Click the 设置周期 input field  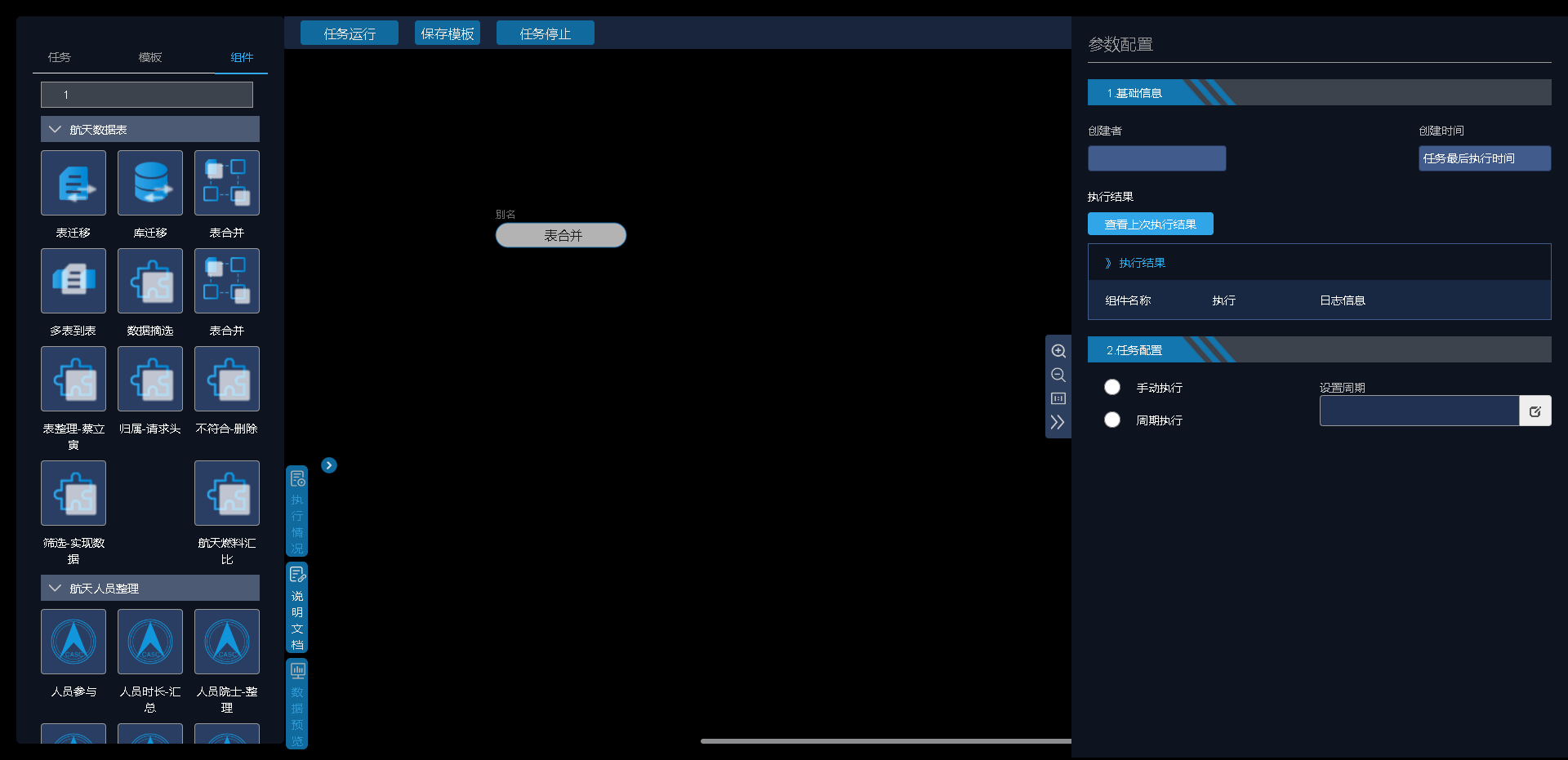pyautogui.click(x=1419, y=411)
